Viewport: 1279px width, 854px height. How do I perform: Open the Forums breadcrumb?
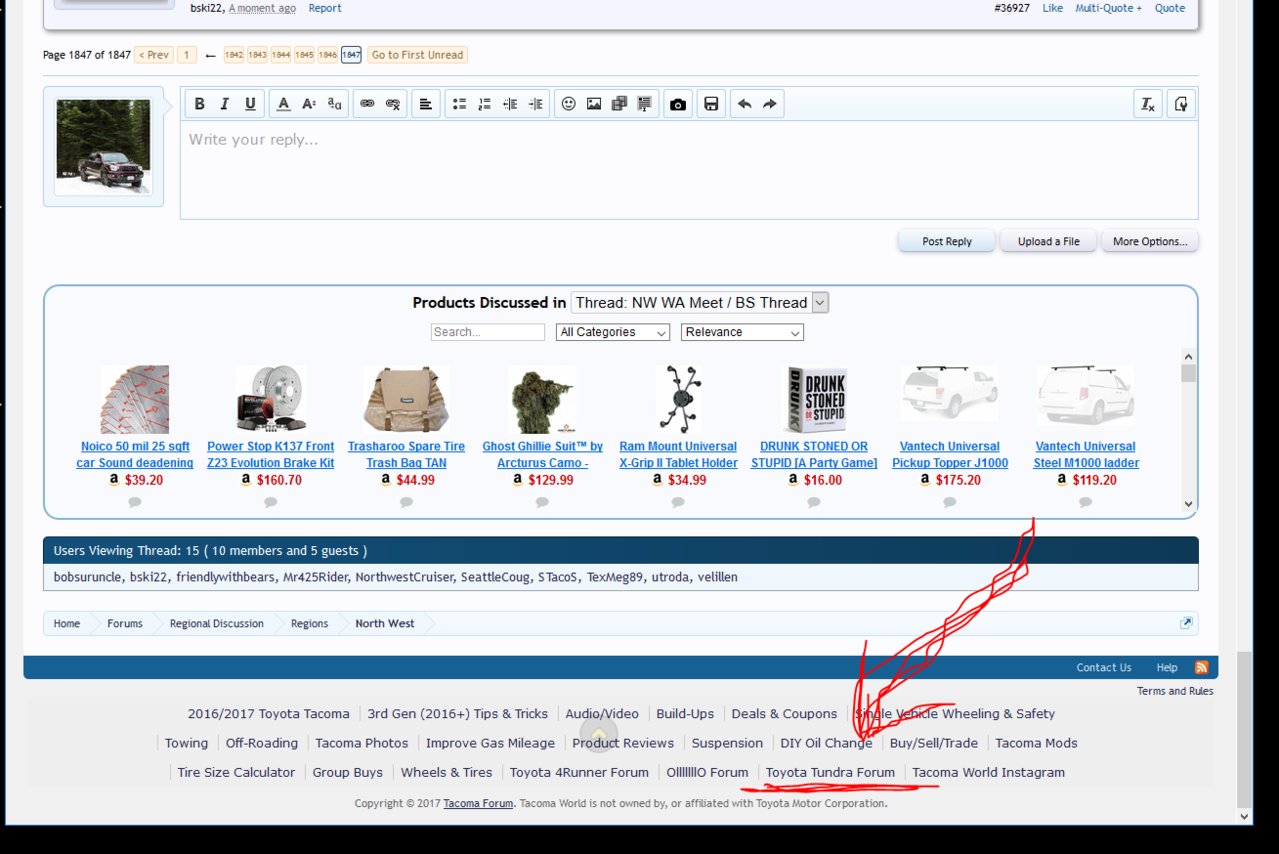click(x=125, y=623)
